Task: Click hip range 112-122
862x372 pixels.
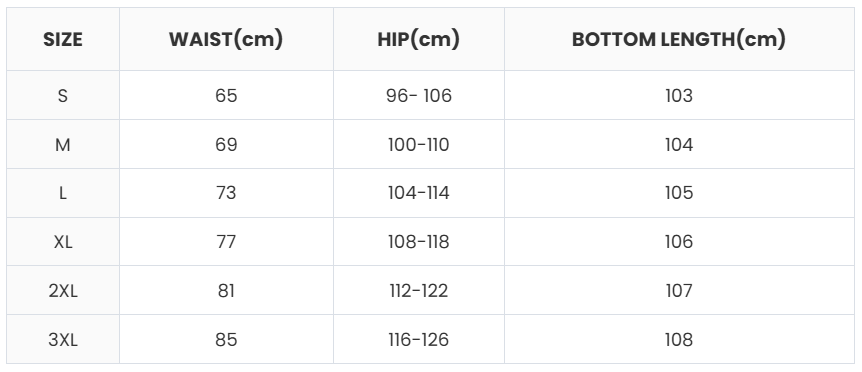Action: [418, 290]
